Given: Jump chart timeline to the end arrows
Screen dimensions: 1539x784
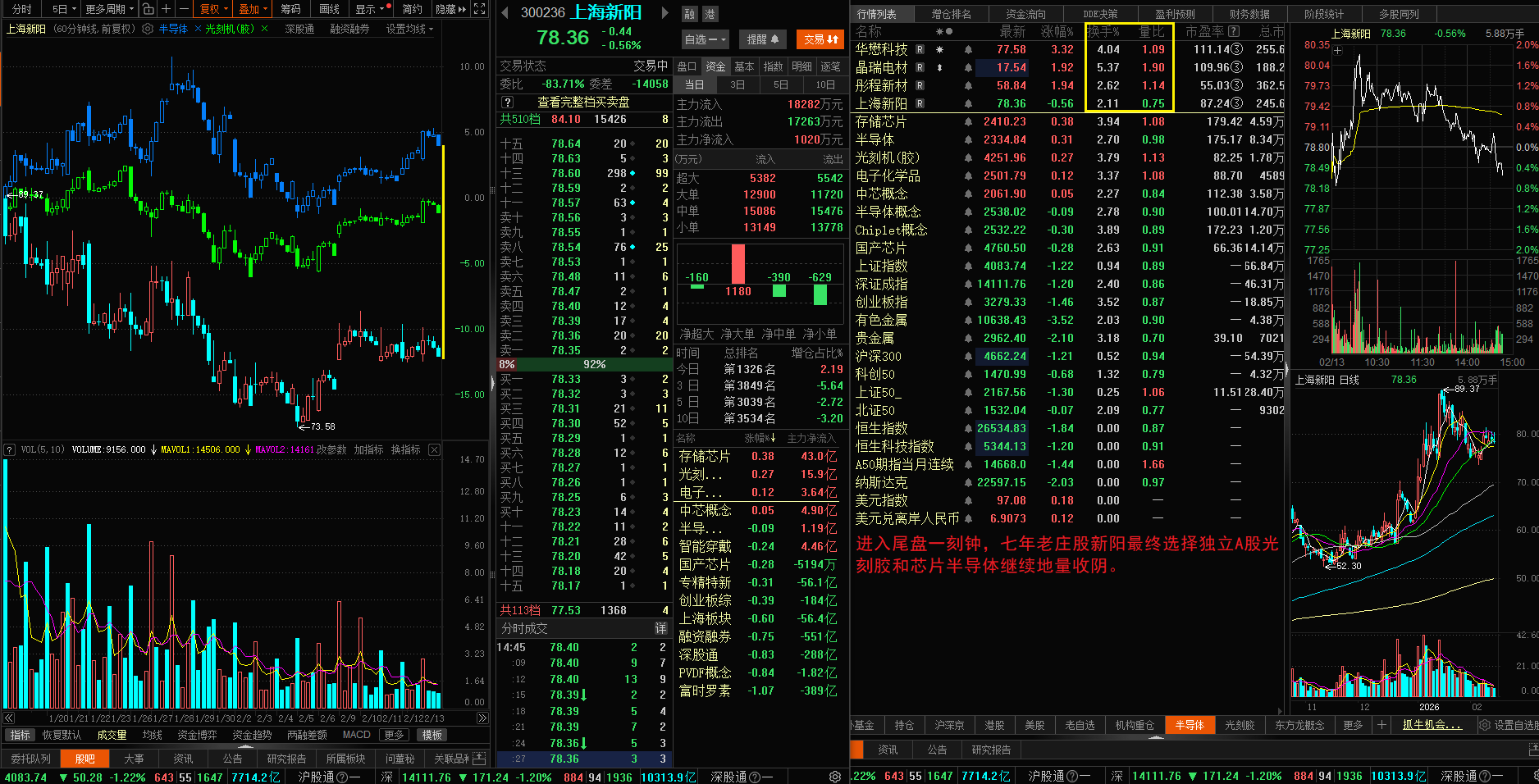Looking at the screenshot, I should [x=482, y=718].
